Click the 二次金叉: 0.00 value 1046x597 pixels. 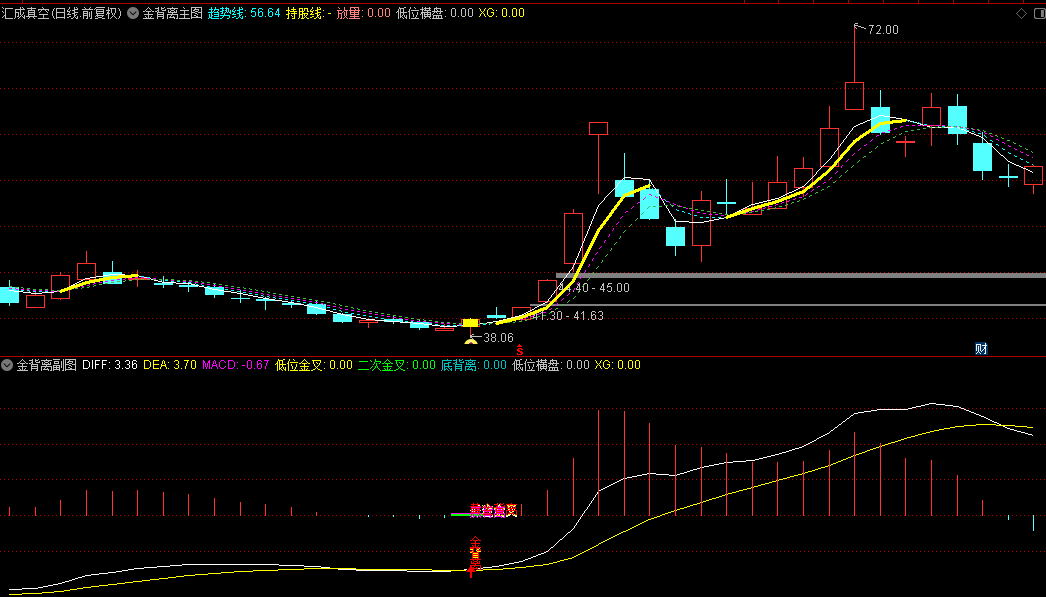click(396, 365)
